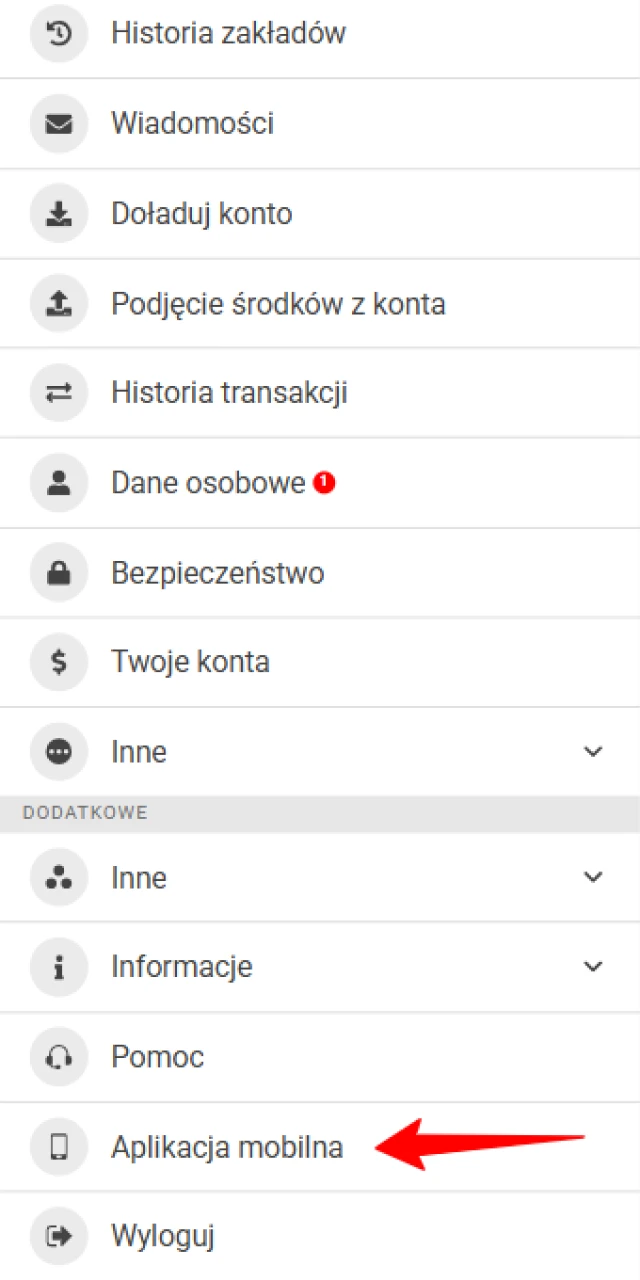Click the logout door icon next to Wyloguj

pyautogui.click(x=58, y=1236)
